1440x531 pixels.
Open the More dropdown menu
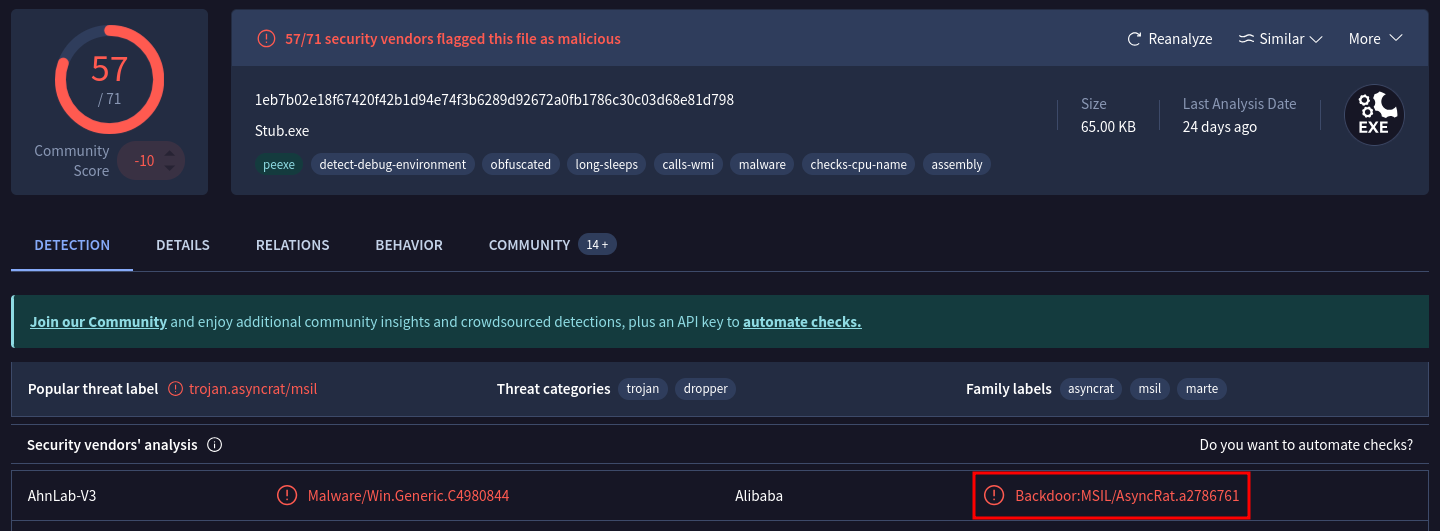pos(1376,39)
